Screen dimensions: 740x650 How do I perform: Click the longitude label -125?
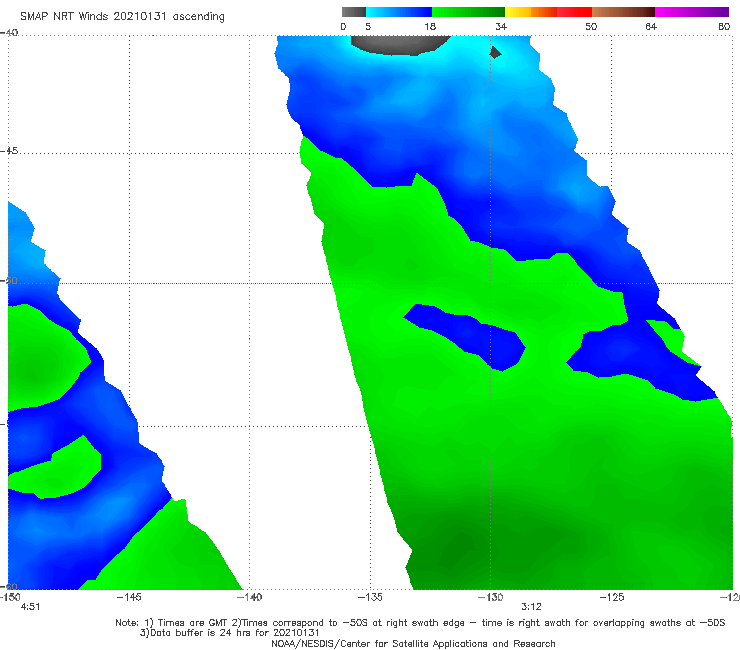pos(612,597)
